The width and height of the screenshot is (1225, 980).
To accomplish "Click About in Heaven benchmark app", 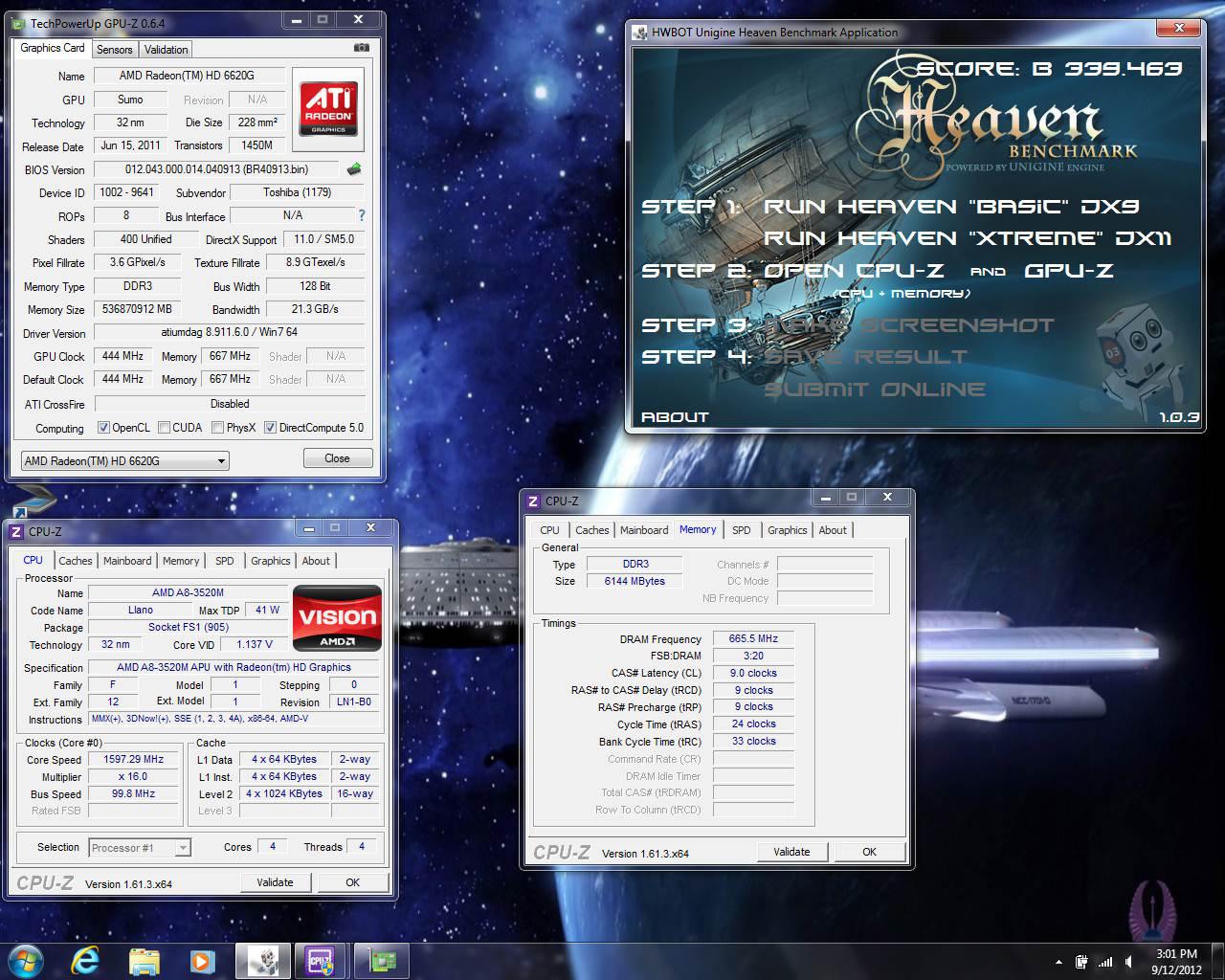I will click(675, 417).
